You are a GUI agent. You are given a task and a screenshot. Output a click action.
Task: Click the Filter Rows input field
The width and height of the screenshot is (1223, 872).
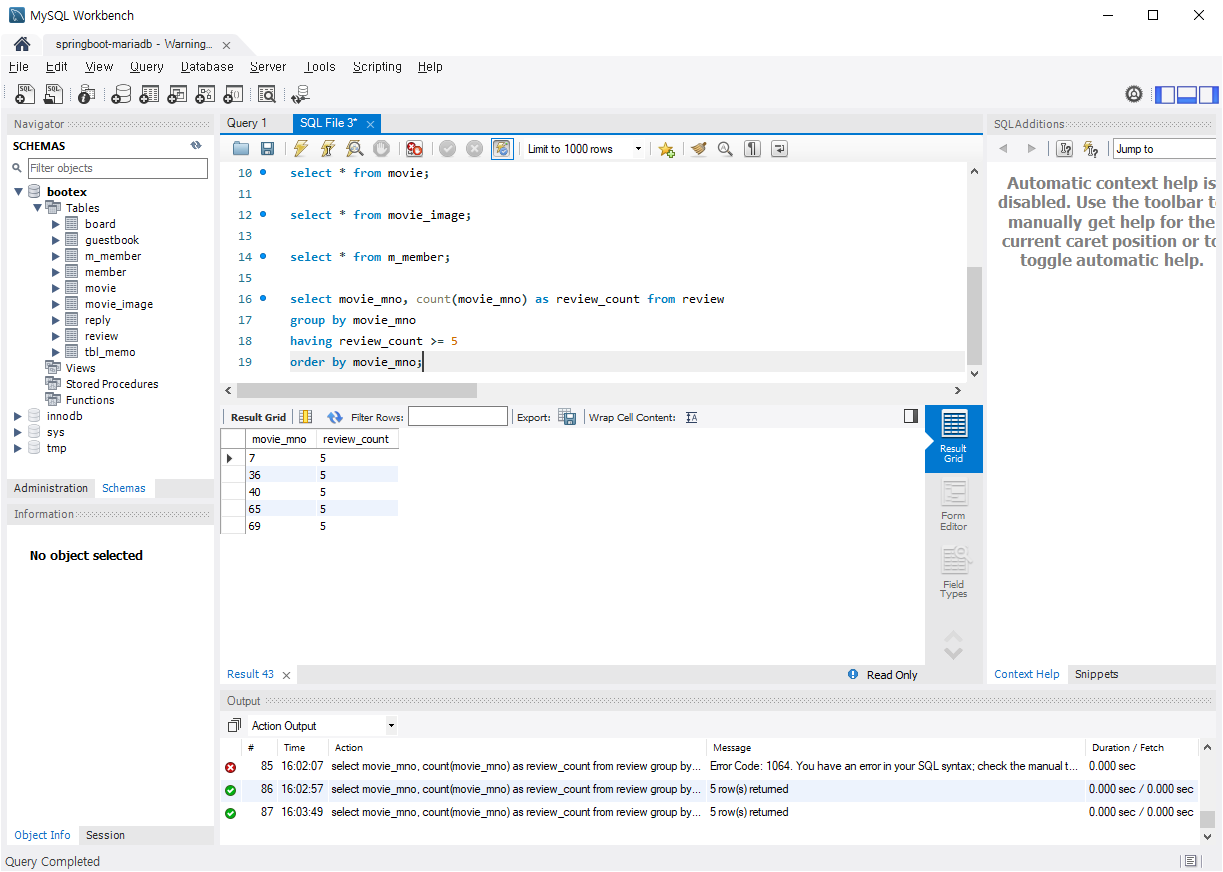[x=457, y=417]
